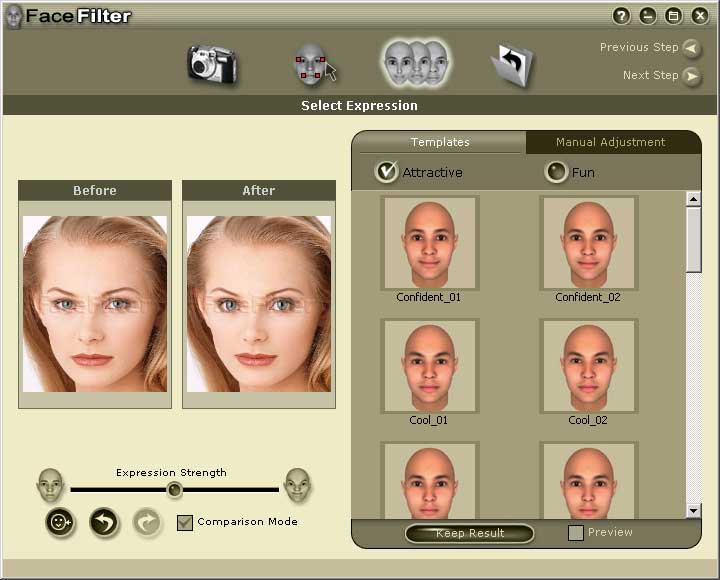The image size is (720, 580).
Task: Open the Templates tab
Action: (x=439, y=142)
